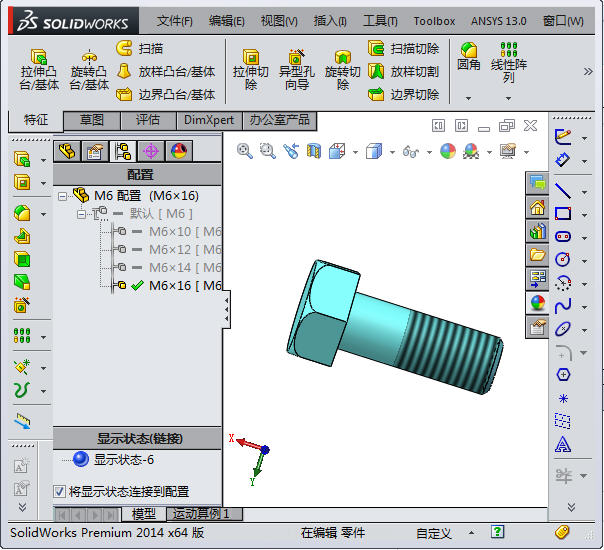Open the ConfigurationManager tab icon
This screenshot has width=604, height=550.
pyautogui.click(x=123, y=151)
